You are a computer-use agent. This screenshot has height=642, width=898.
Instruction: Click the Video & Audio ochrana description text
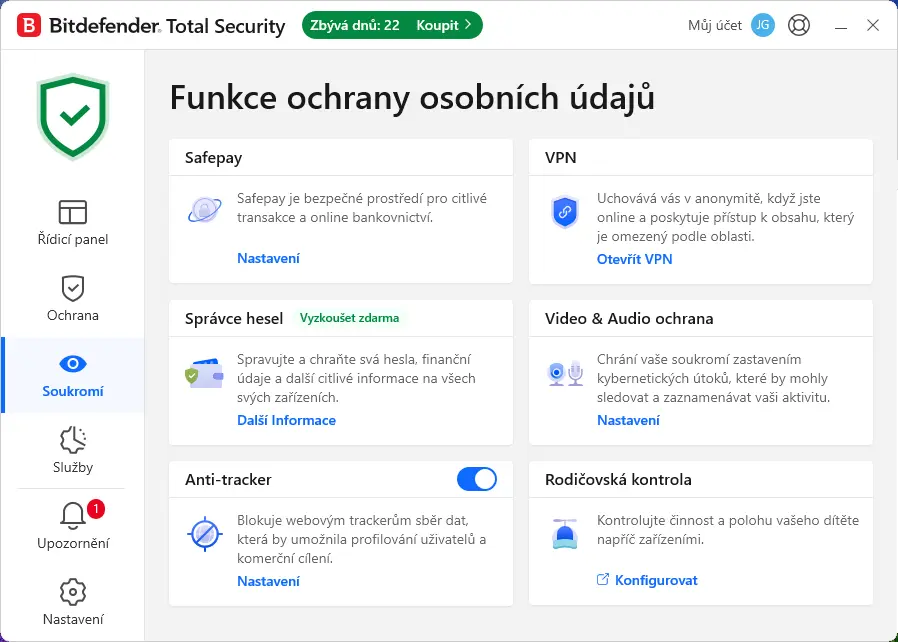point(713,378)
